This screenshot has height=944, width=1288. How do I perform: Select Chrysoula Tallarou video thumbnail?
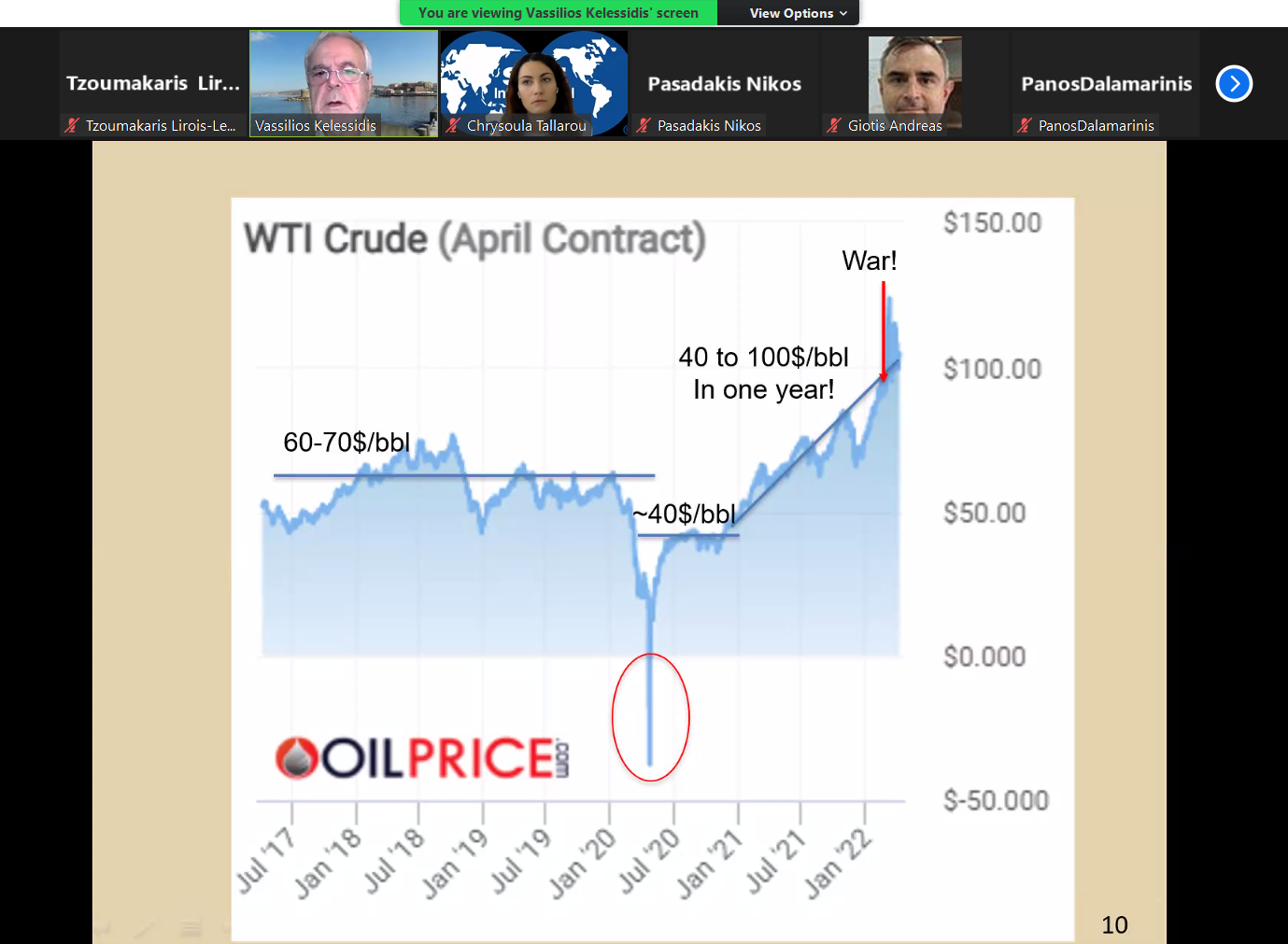click(x=534, y=84)
